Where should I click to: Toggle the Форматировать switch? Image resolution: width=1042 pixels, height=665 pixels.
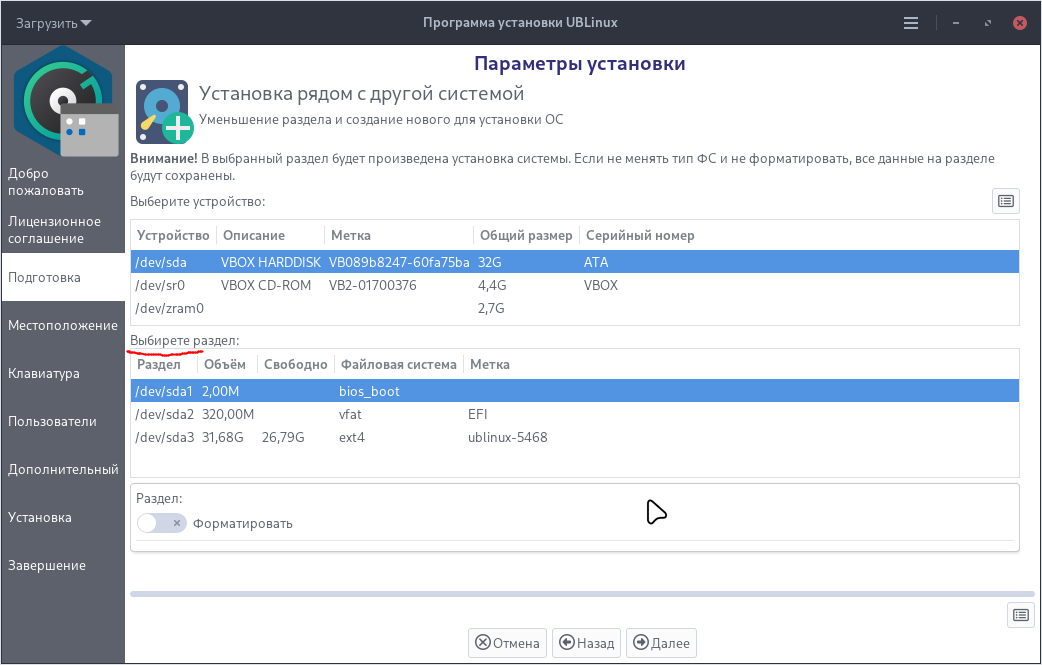tap(162, 523)
